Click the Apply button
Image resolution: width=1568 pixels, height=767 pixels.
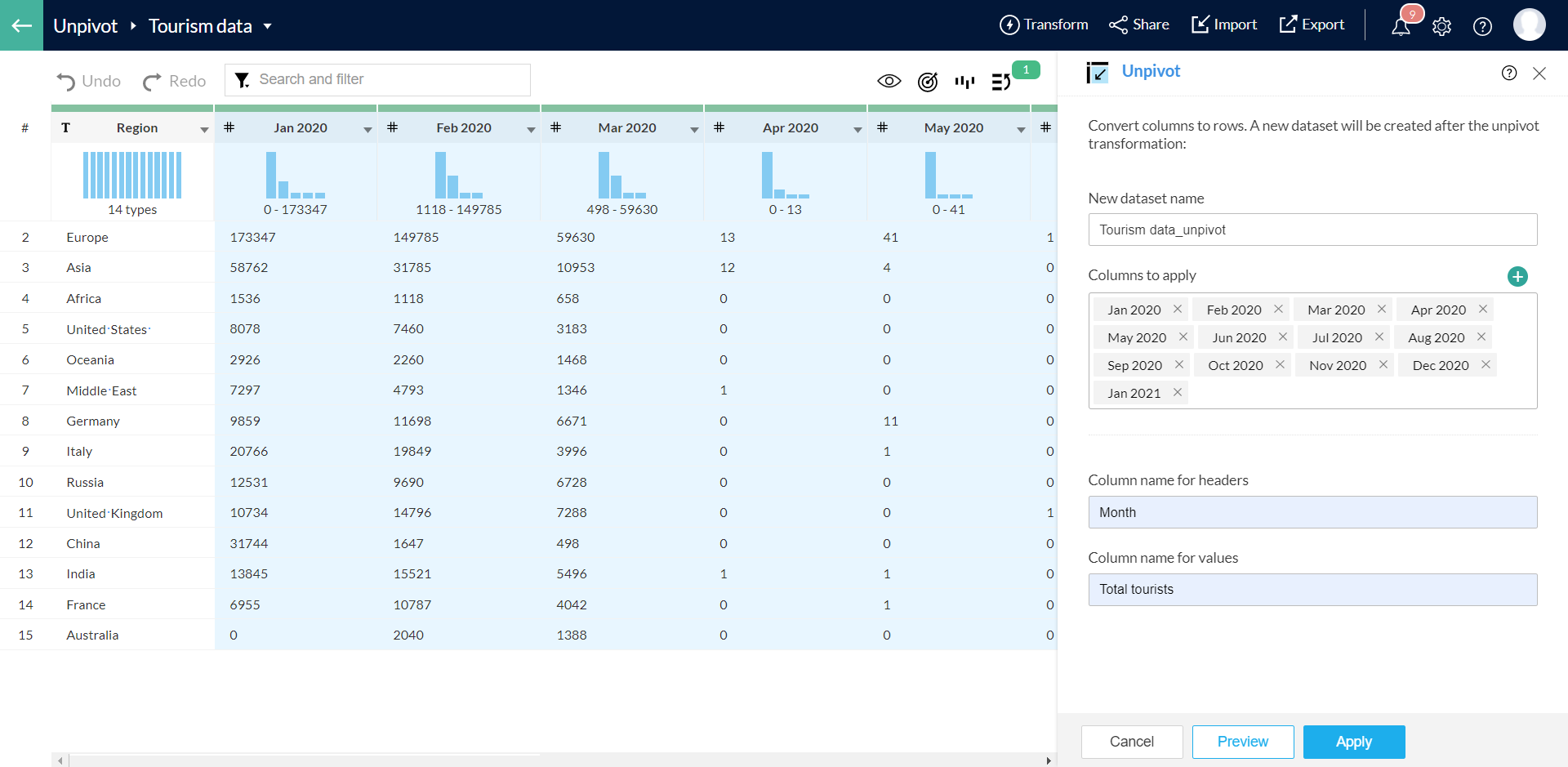(1353, 742)
